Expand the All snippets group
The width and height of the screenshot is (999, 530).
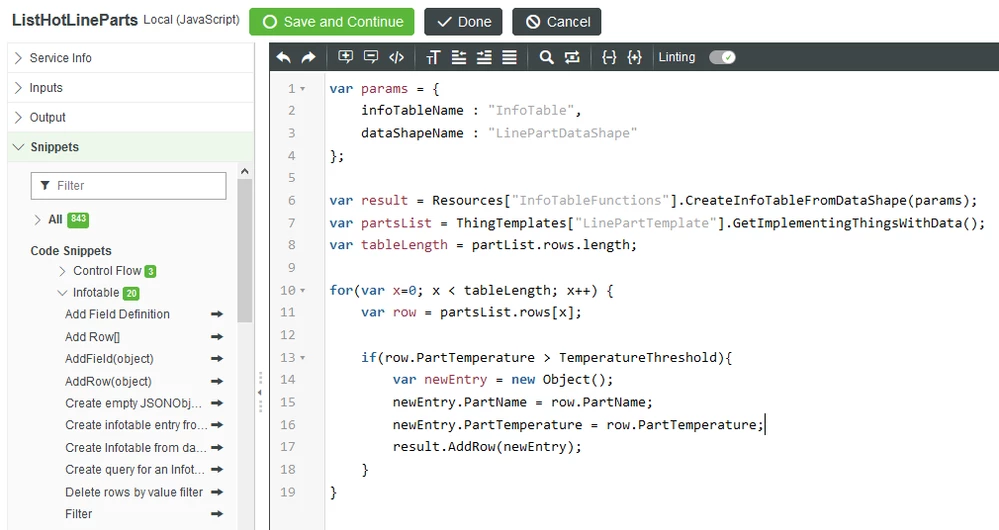37,220
